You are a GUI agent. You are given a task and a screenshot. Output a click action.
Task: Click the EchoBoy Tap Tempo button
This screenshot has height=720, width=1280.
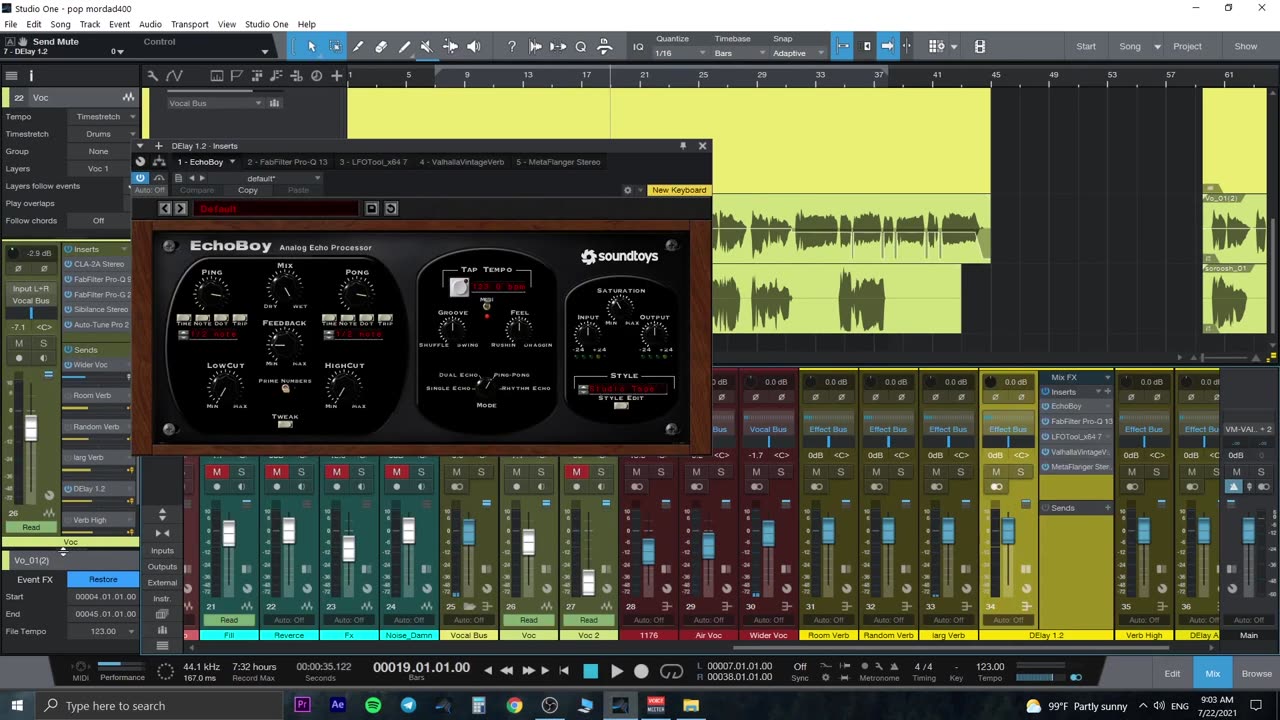(459, 287)
